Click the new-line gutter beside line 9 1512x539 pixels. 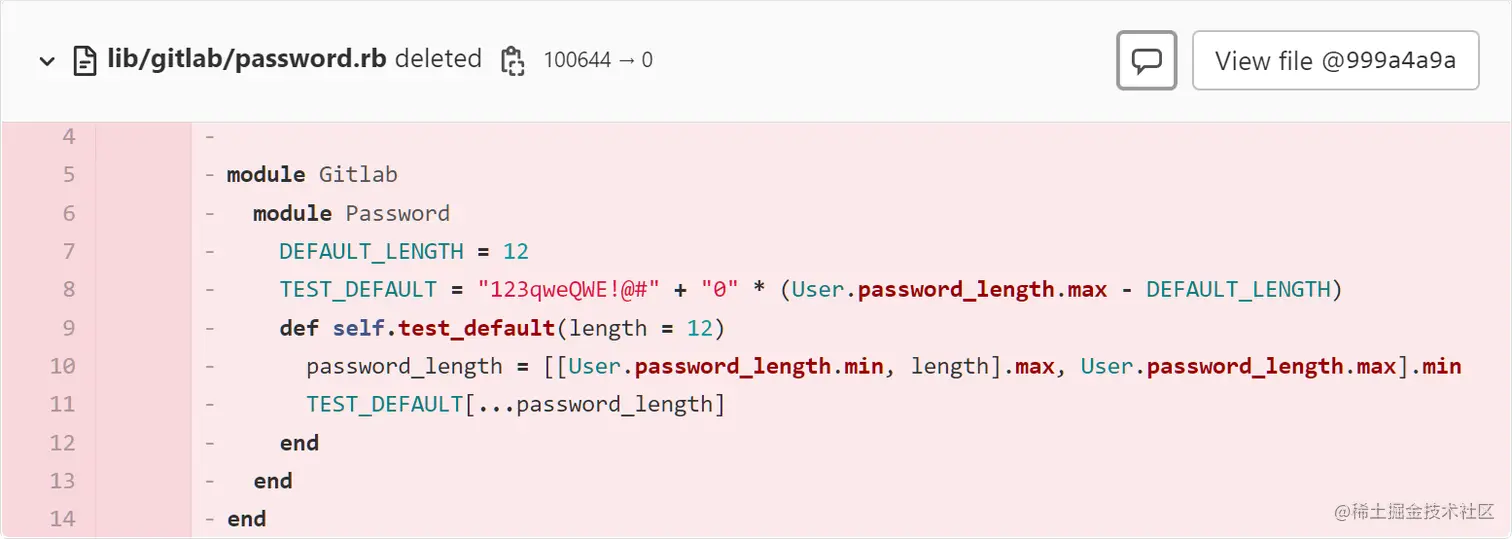point(143,328)
